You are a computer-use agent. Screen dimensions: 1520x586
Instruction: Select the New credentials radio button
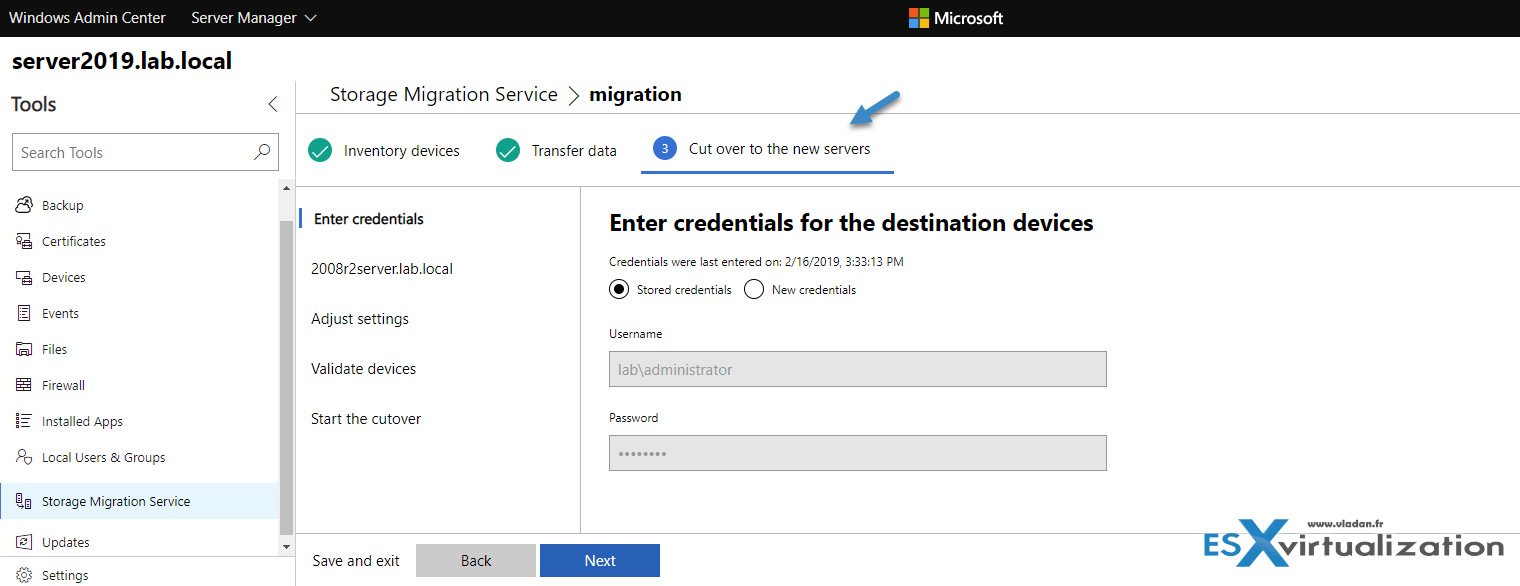pos(754,289)
